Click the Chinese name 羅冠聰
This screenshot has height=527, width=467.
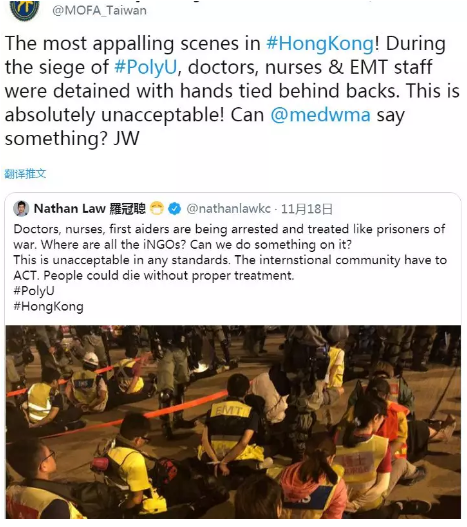click(128, 209)
